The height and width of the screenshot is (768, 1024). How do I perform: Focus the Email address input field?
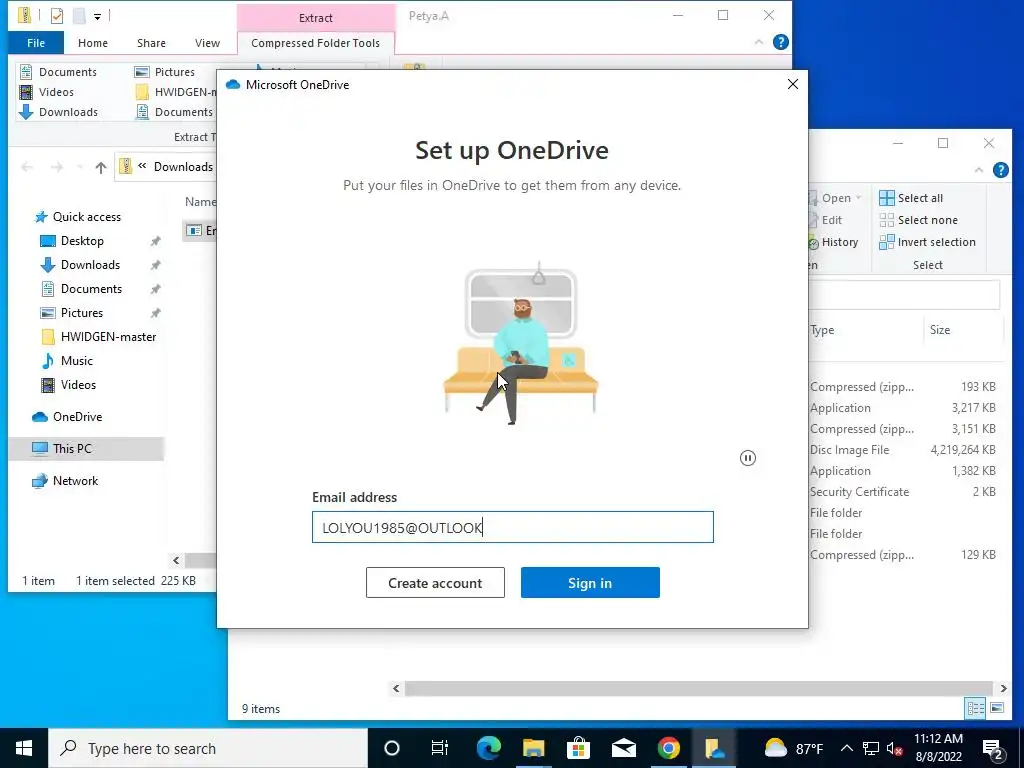tap(513, 527)
